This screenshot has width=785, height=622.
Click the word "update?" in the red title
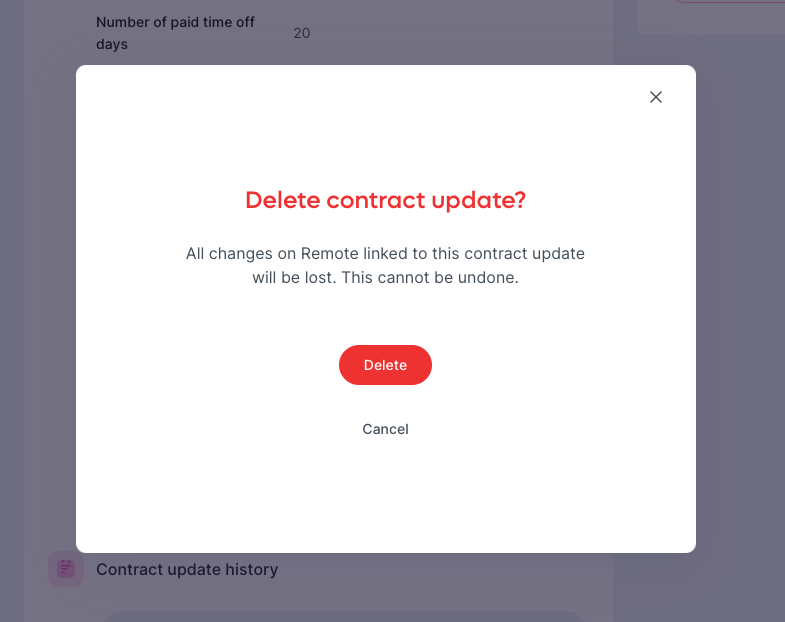[x=479, y=200]
